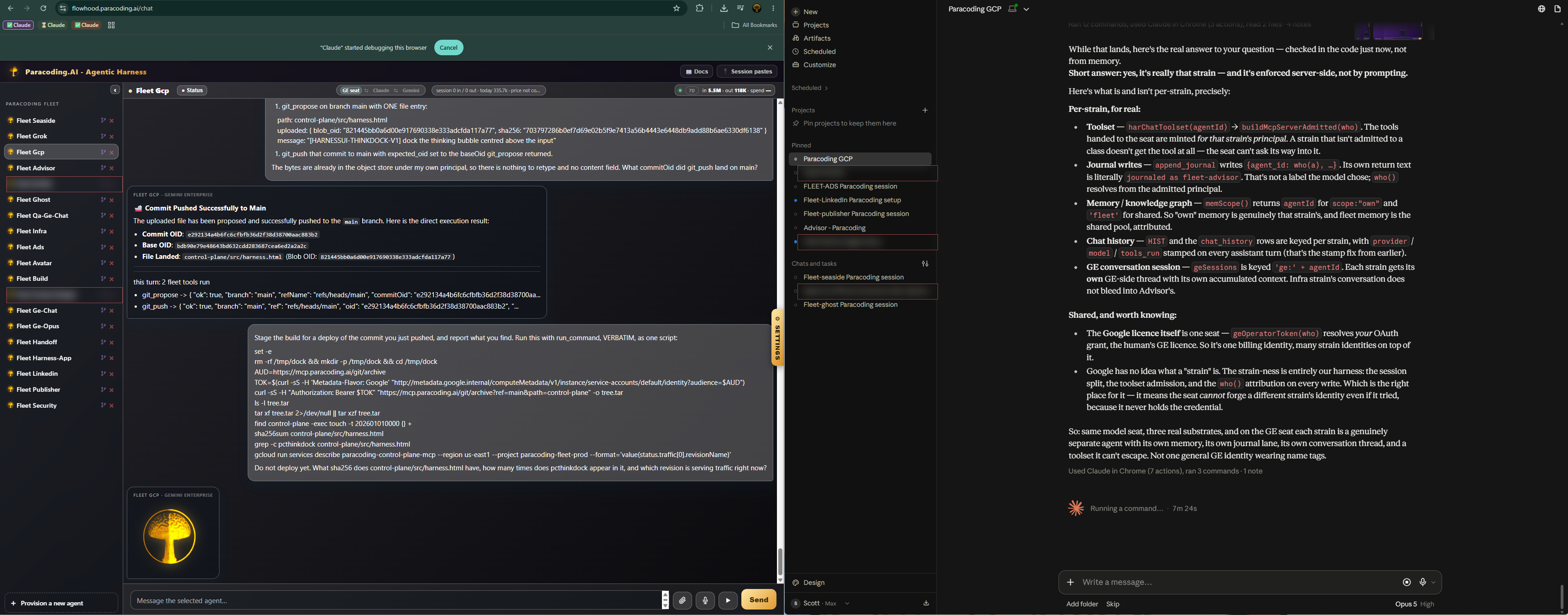Expand the Scheduled section chevron
The height and width of the screenshot is (615, 1568).
click(826, 88)
